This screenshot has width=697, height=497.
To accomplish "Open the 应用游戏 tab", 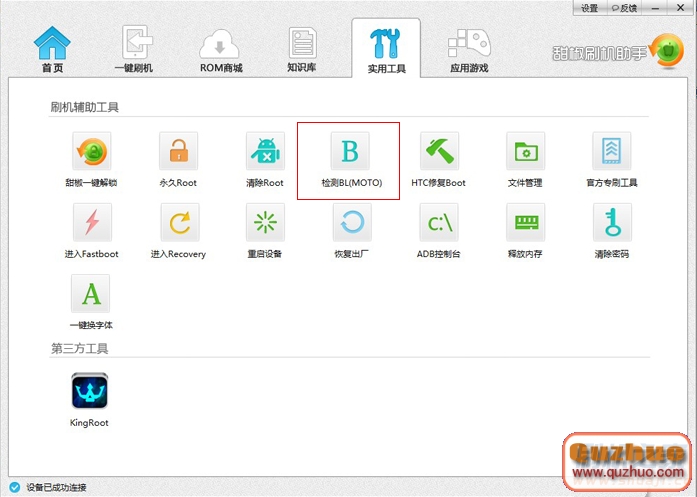I will (x=469, y=50).
